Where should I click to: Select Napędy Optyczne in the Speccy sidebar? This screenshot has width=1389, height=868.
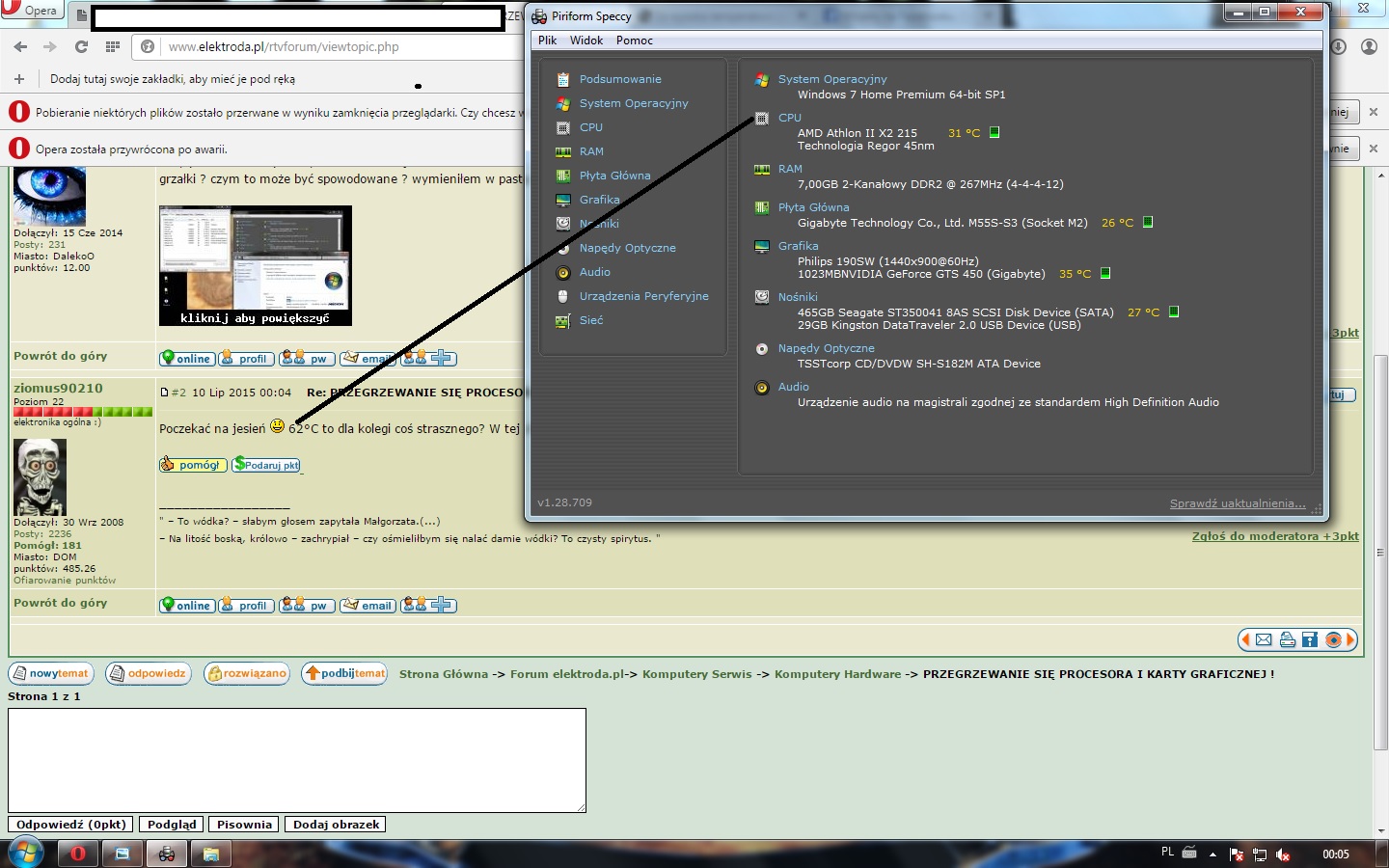628,248
